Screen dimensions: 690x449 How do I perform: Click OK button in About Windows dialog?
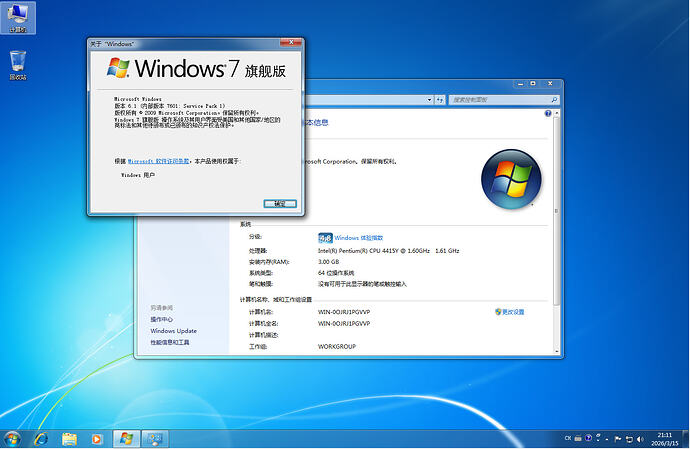pos(280,203)
